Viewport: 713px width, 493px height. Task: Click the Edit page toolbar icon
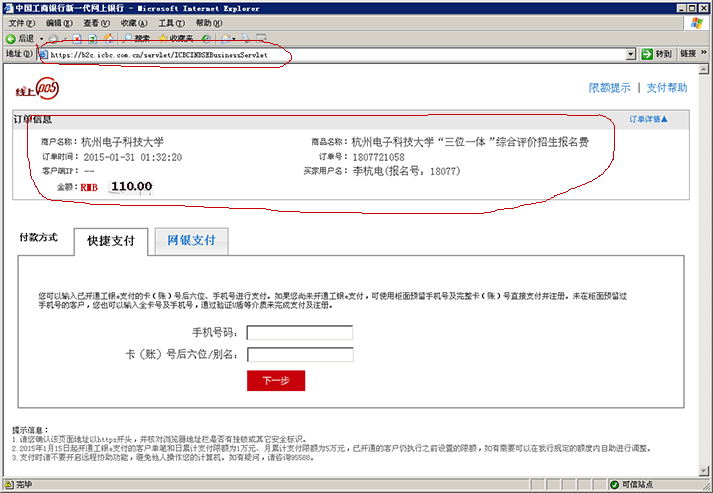click(x=261, y=39)
